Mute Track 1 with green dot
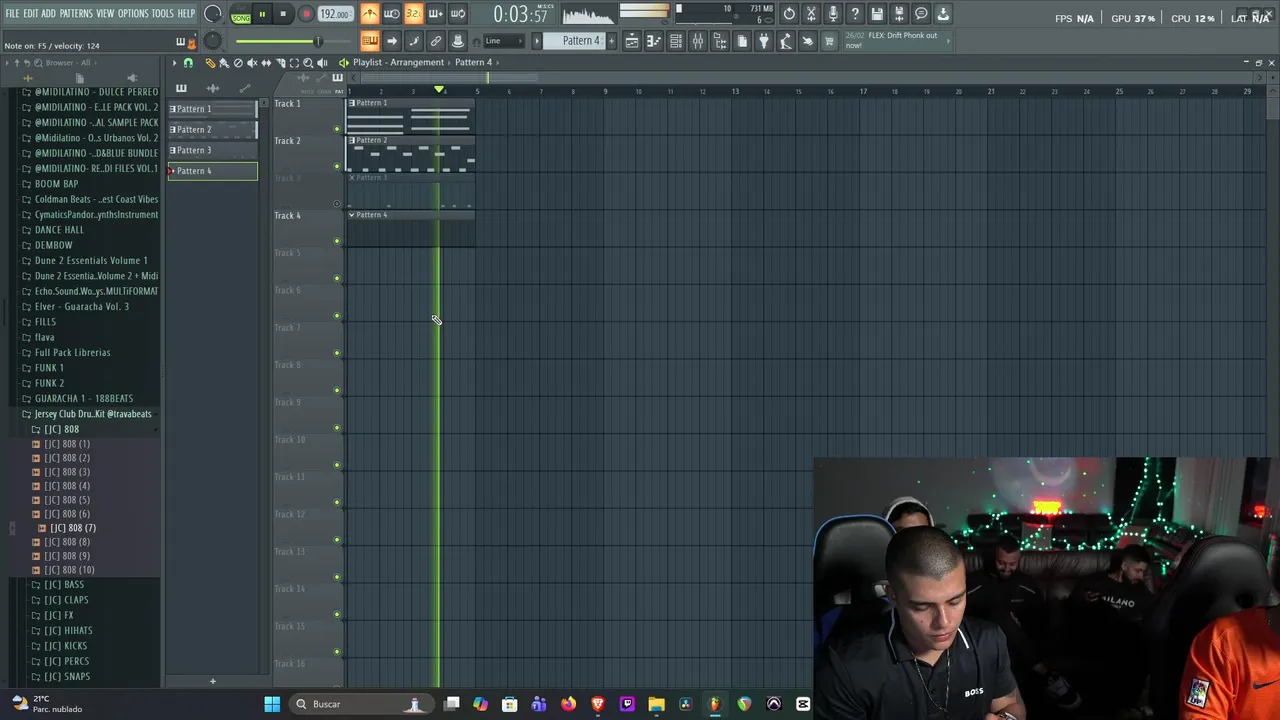The height and width of the screenshot is (720, 1280). coord(337,129)
